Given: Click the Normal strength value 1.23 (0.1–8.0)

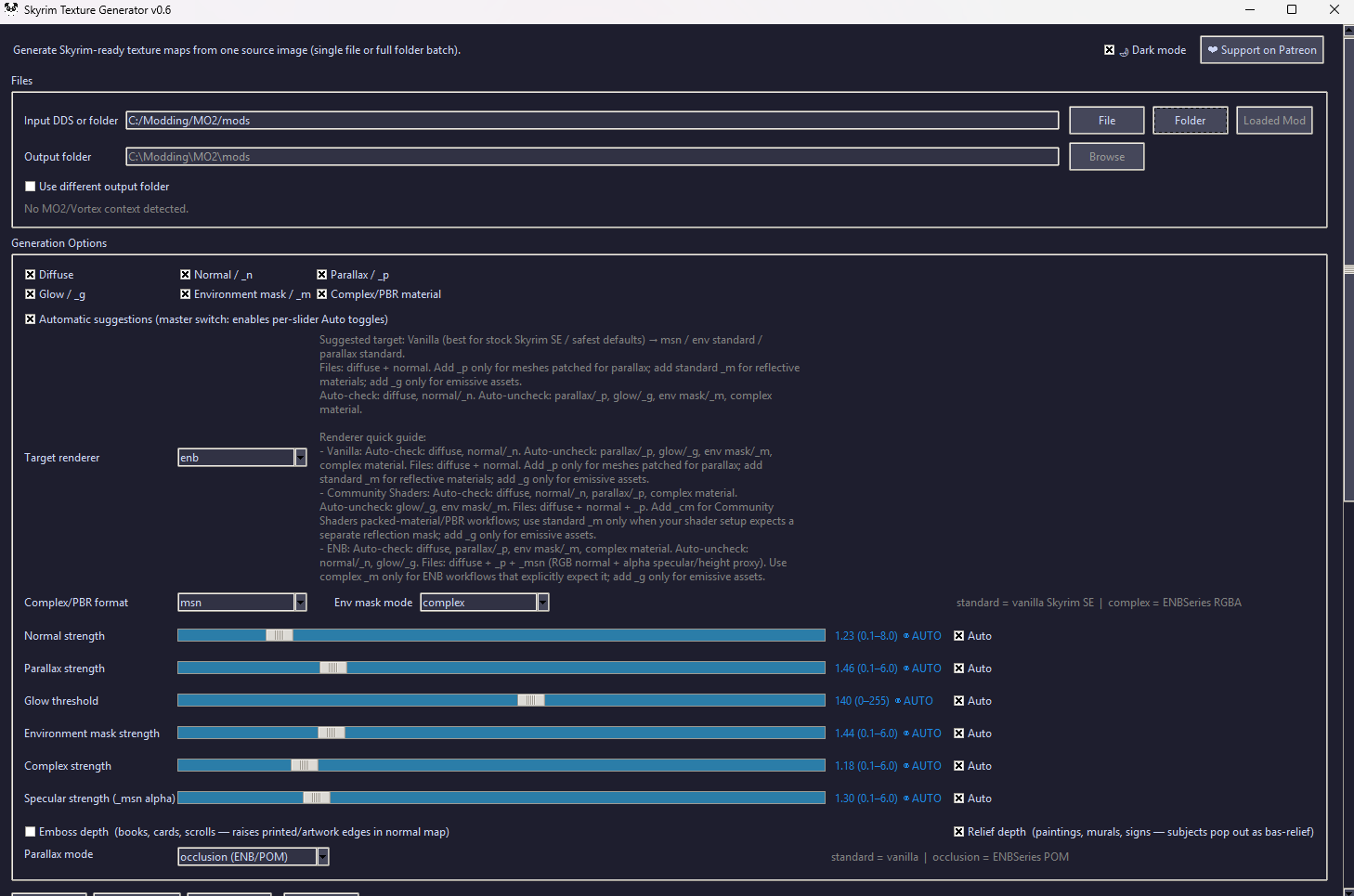Looking at the screenshot, I should coord(866,636).
